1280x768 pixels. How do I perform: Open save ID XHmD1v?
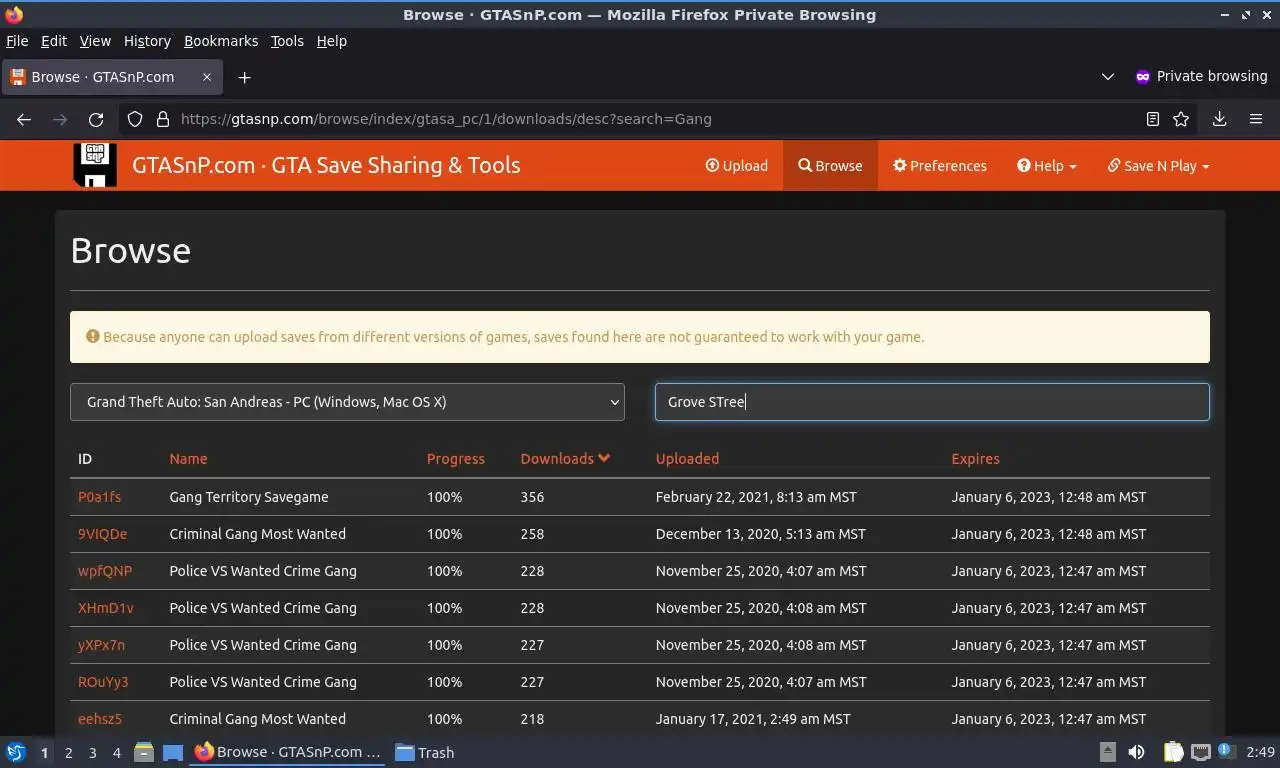tap(105, 608)
